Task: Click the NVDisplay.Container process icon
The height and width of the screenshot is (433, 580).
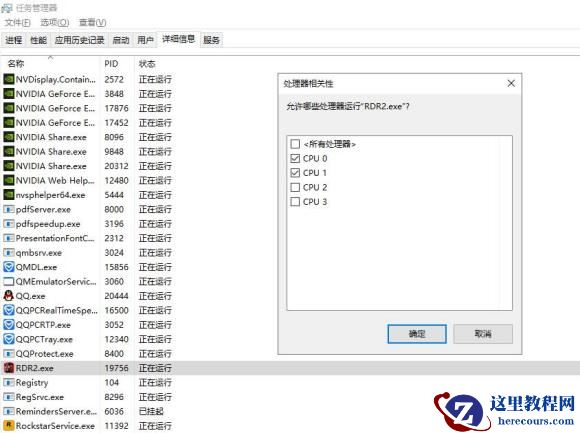Action: click(9, 79)
